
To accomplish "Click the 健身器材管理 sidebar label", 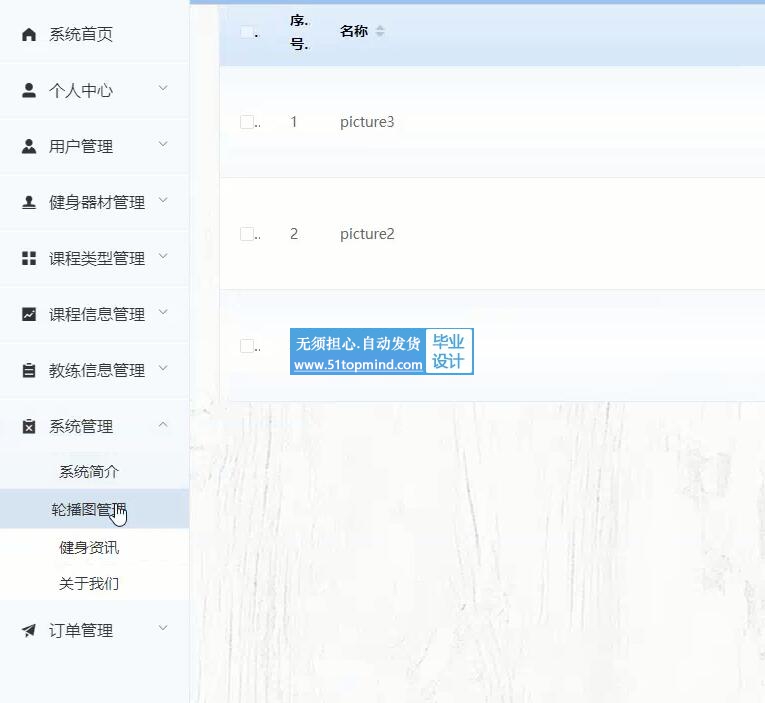I will 97,202.
